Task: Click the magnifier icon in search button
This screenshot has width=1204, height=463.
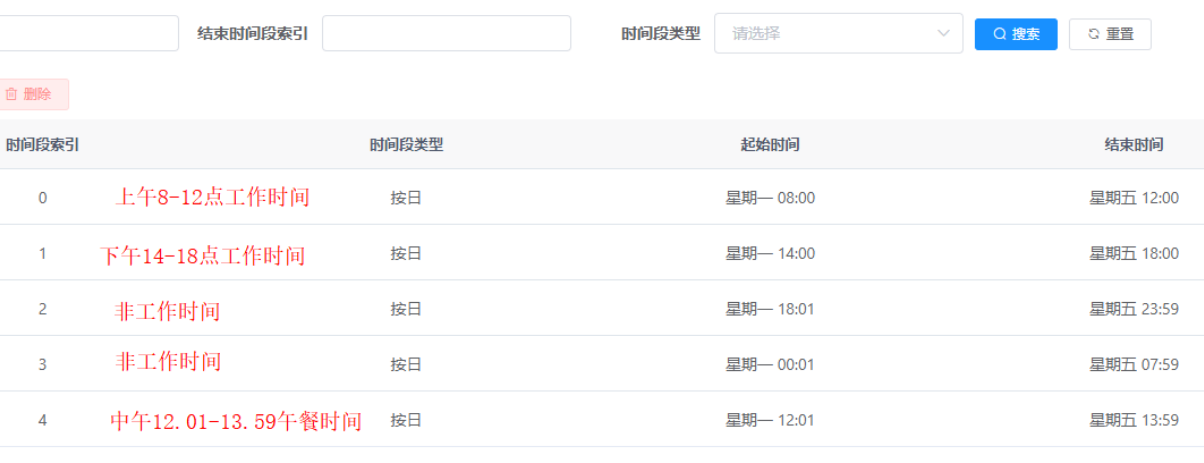Action: (999, 34)
